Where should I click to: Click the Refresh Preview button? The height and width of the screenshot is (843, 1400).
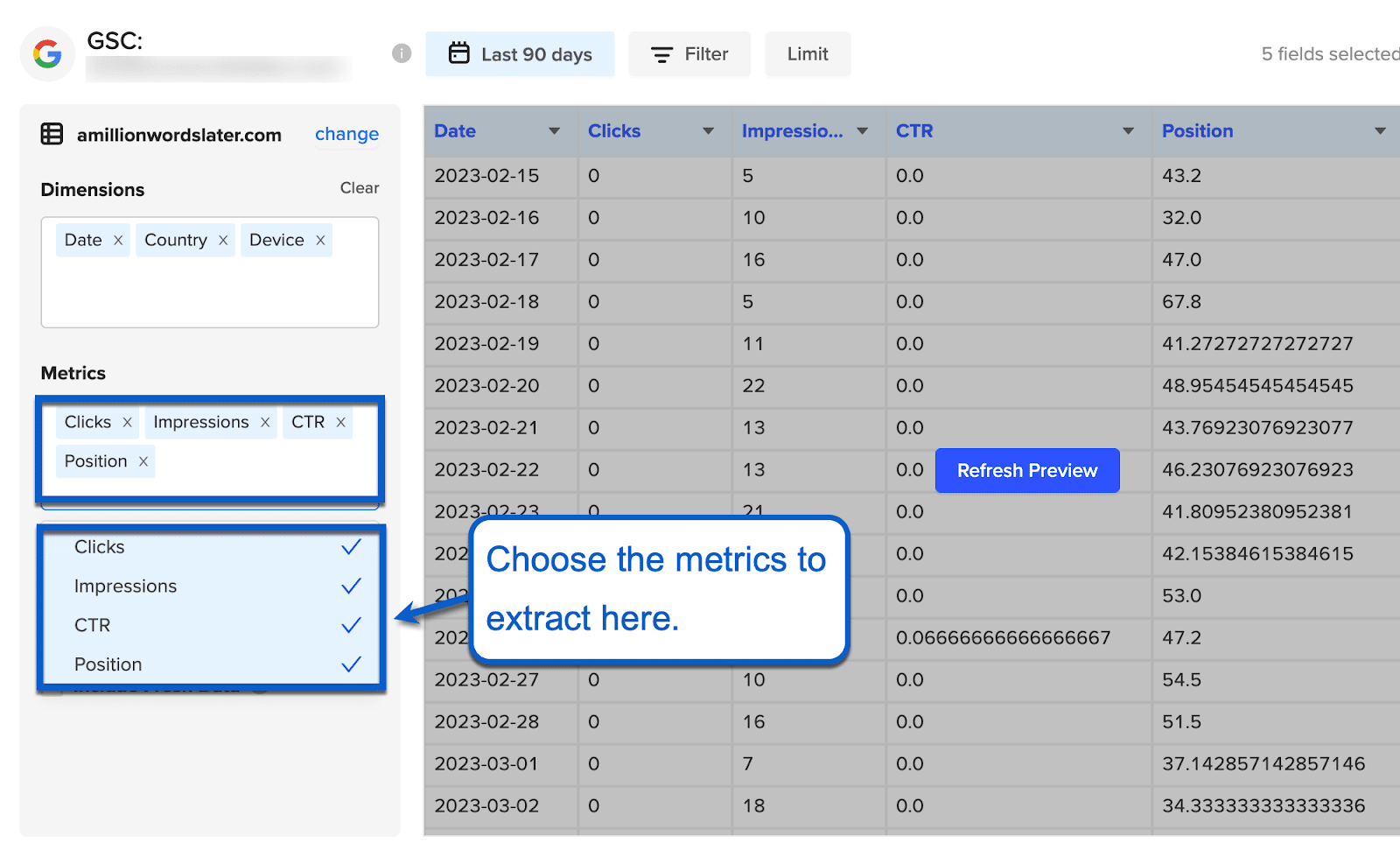click(1027, 471)
